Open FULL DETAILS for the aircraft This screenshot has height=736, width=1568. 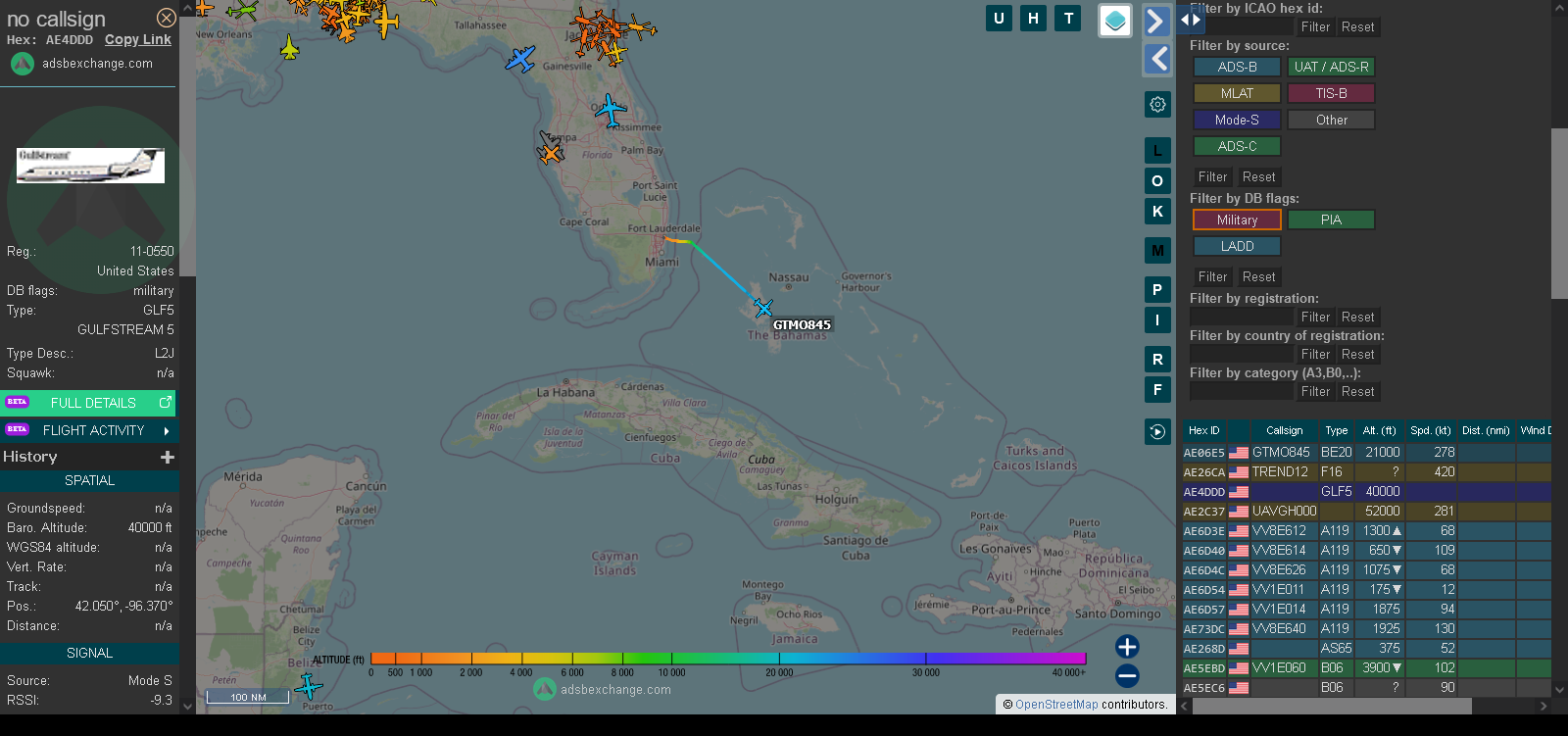(90, 403)
